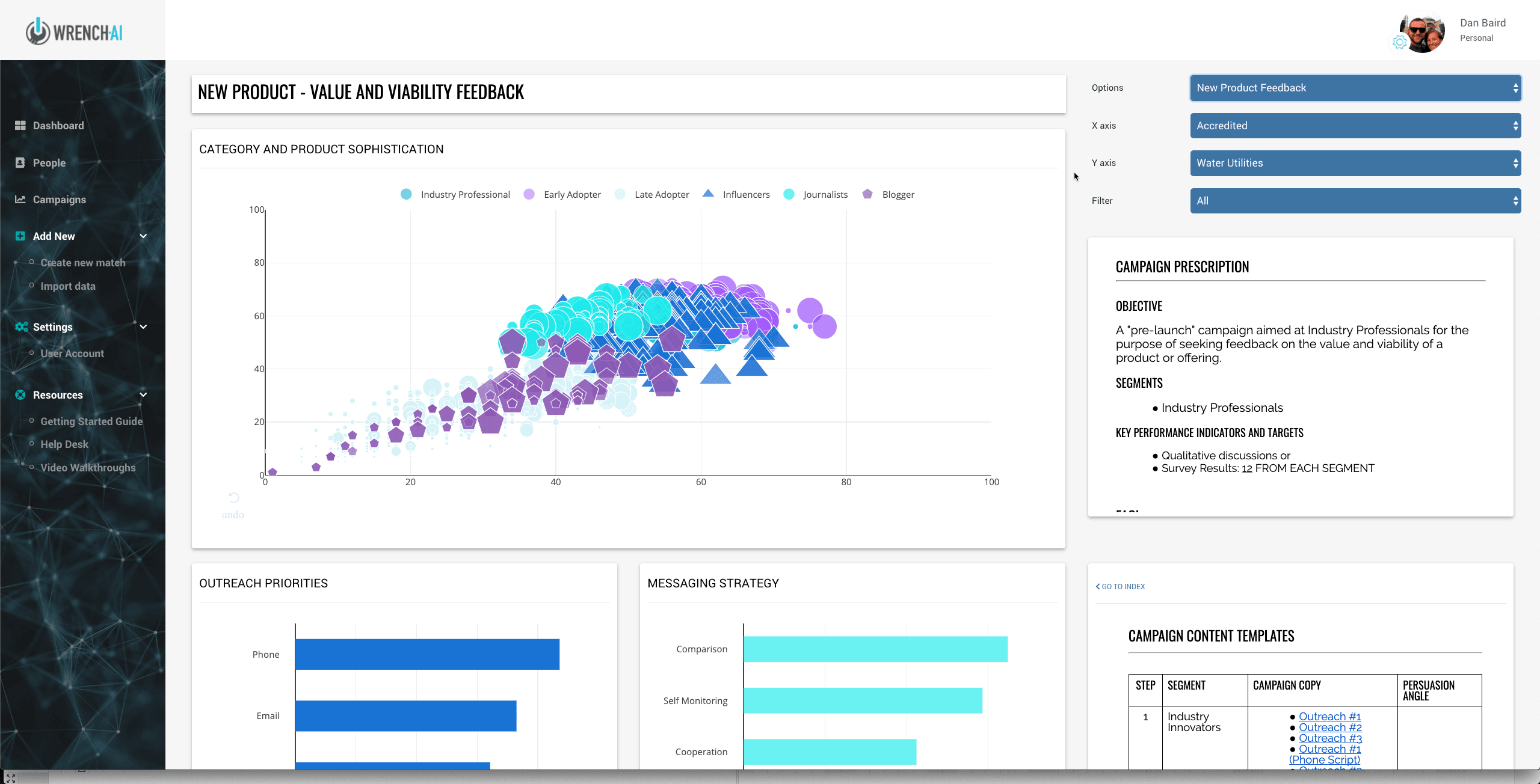Click Dan Baird profile photo
The image size is (1540, 784).
[x=1423, y=33]
